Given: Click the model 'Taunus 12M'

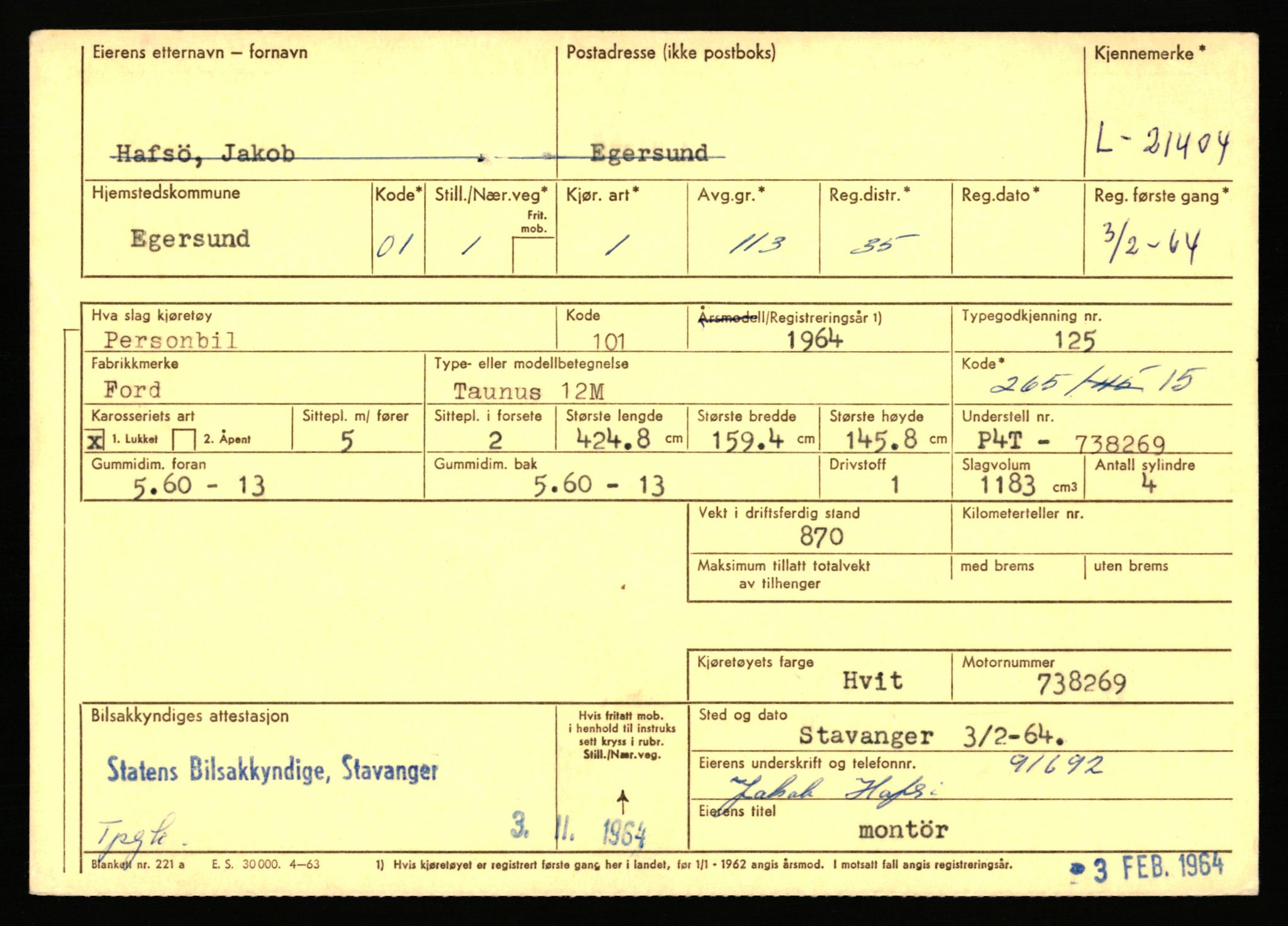Looking at the screenshot, I should click(529, 392).
